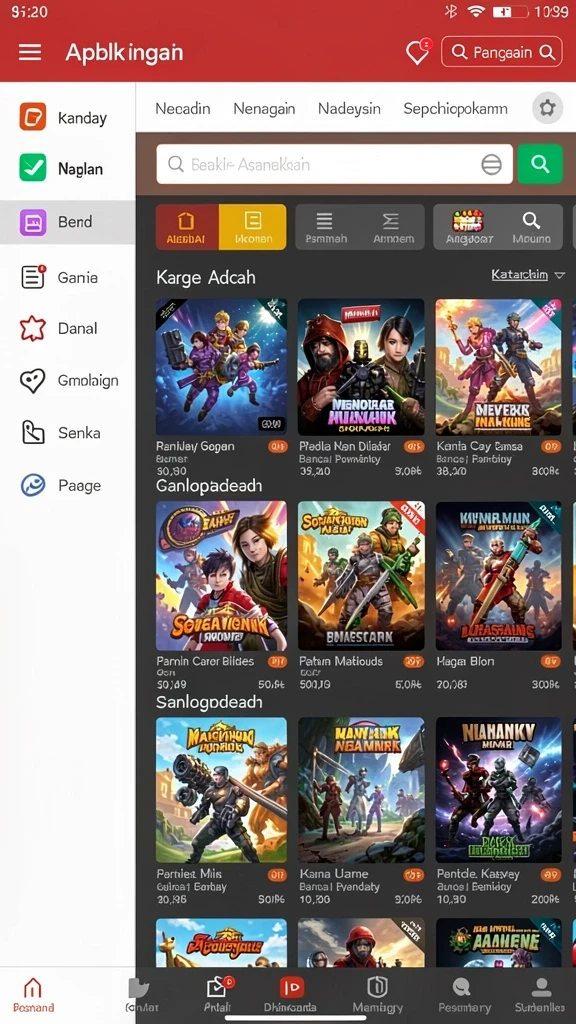Screen dimensions: 576x1024
Task: Open the Kanday sidebar item
Action: [68, 118]
